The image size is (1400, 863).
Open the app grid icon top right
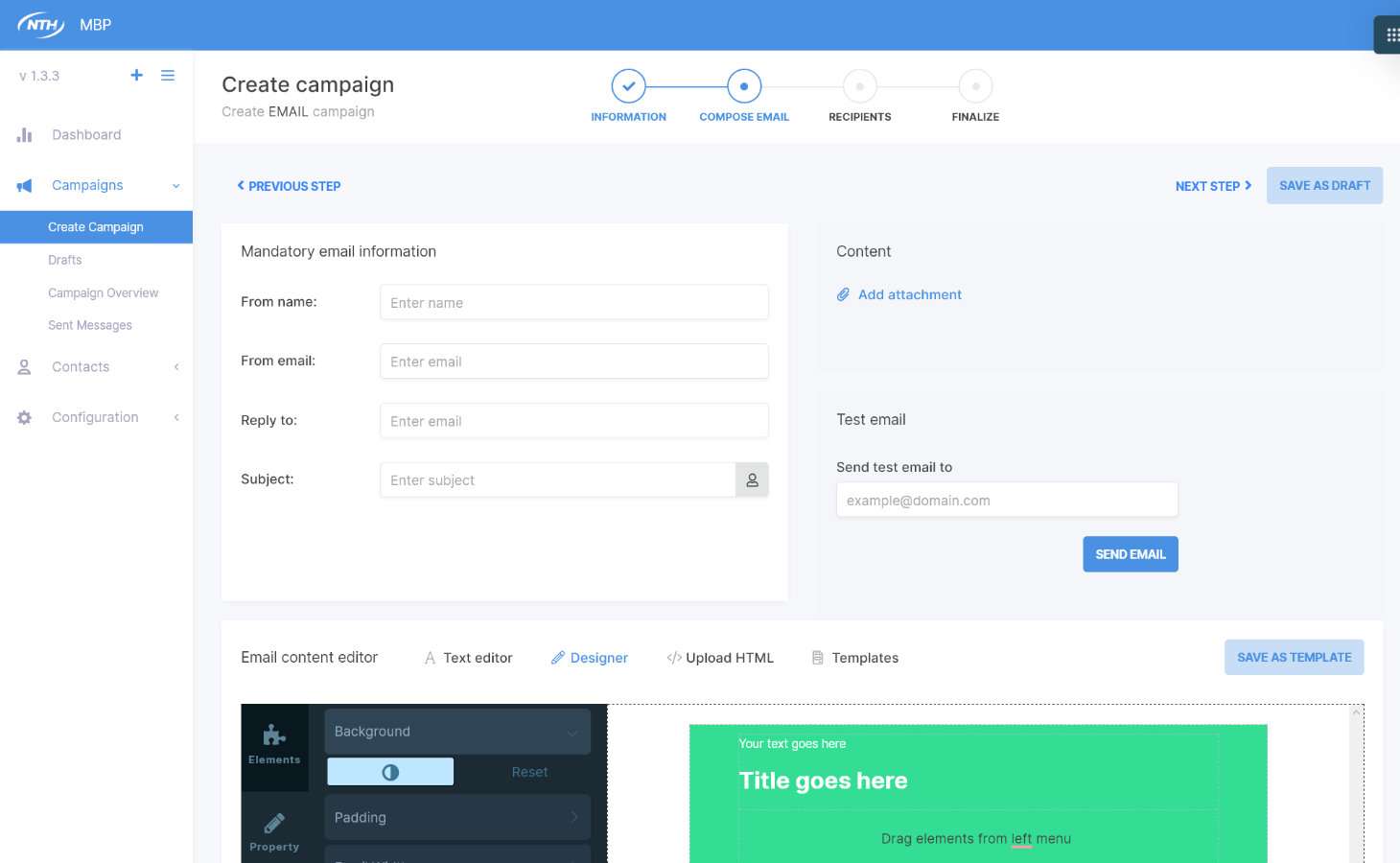[1392, 35]
